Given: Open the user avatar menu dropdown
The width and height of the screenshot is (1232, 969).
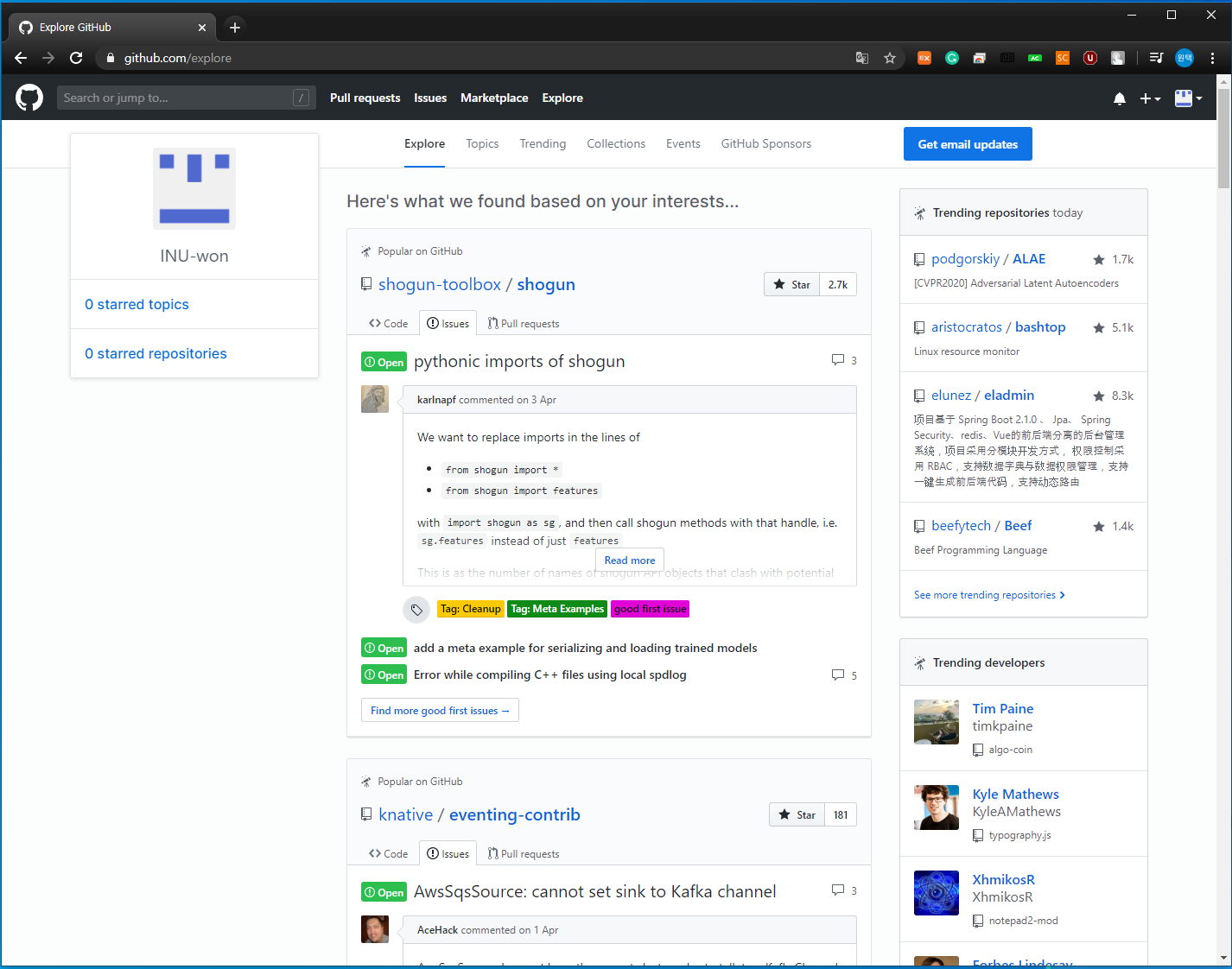Looking at the screenshot, I should pos(1188,98).
